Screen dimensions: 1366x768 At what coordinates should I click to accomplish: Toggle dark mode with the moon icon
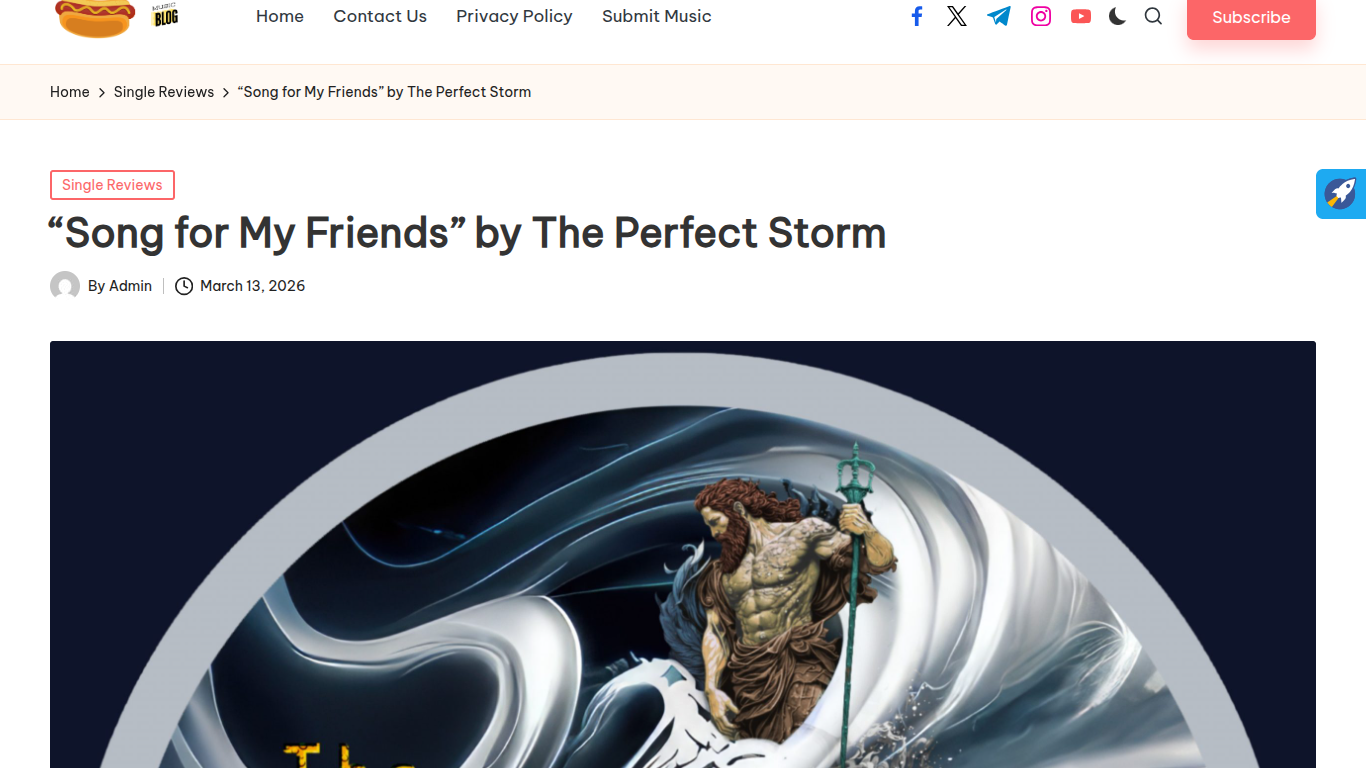coord(1118,16)
